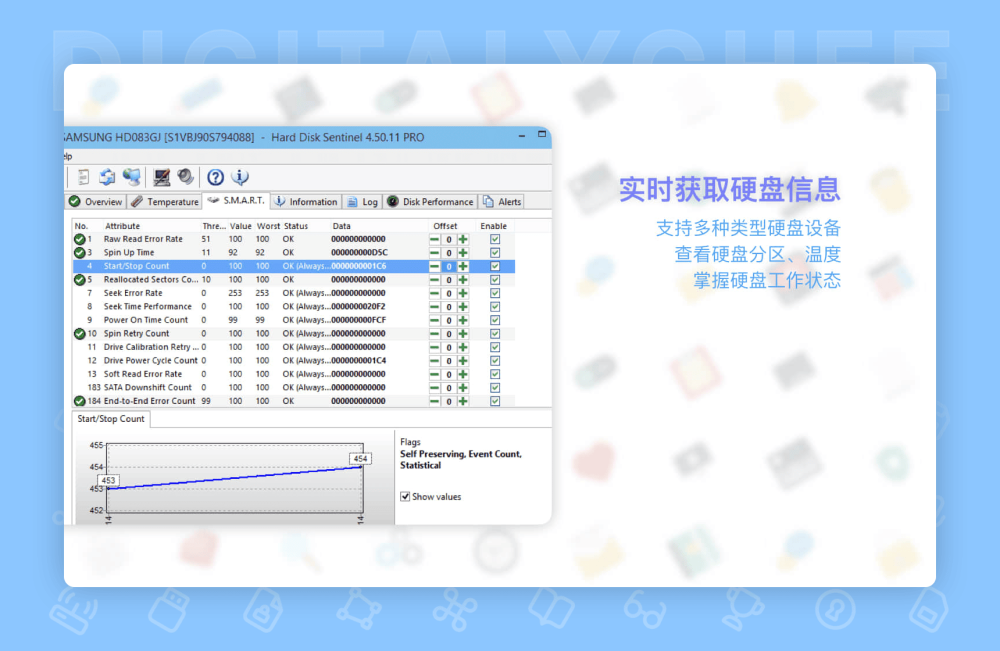Click green check icon beside End-to-End Error Count
Screen dimensions: 1000x651
(x=80, y=401)
